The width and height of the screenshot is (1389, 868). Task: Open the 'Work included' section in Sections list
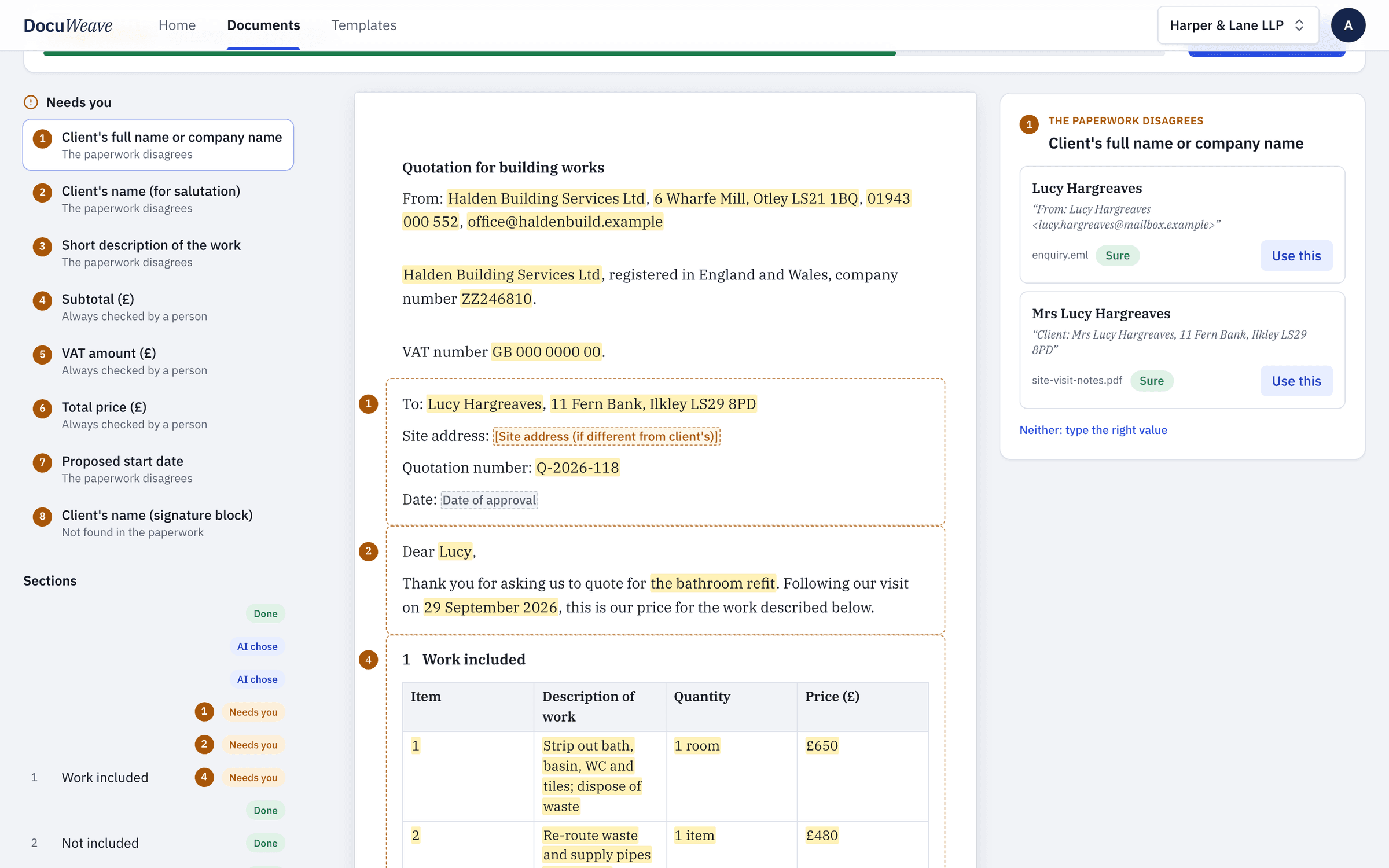[104, 777]
